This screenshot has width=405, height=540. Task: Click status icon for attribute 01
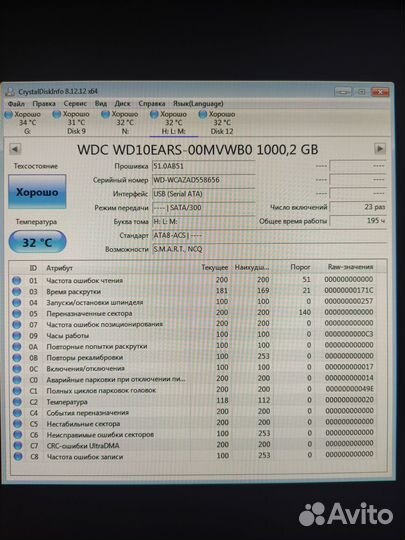(17, 281)
